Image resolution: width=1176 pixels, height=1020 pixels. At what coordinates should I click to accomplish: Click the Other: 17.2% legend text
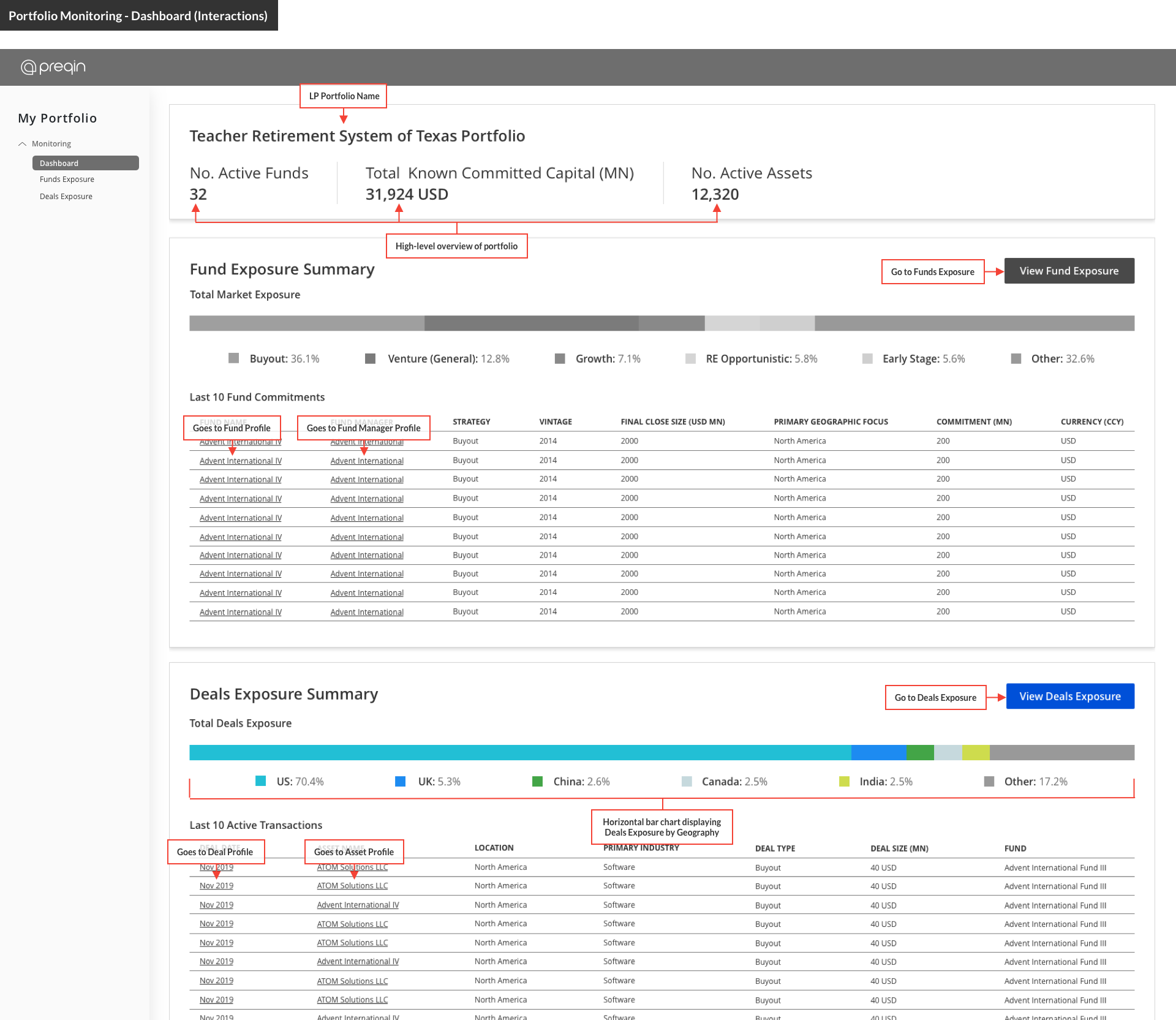[1036, 782]
